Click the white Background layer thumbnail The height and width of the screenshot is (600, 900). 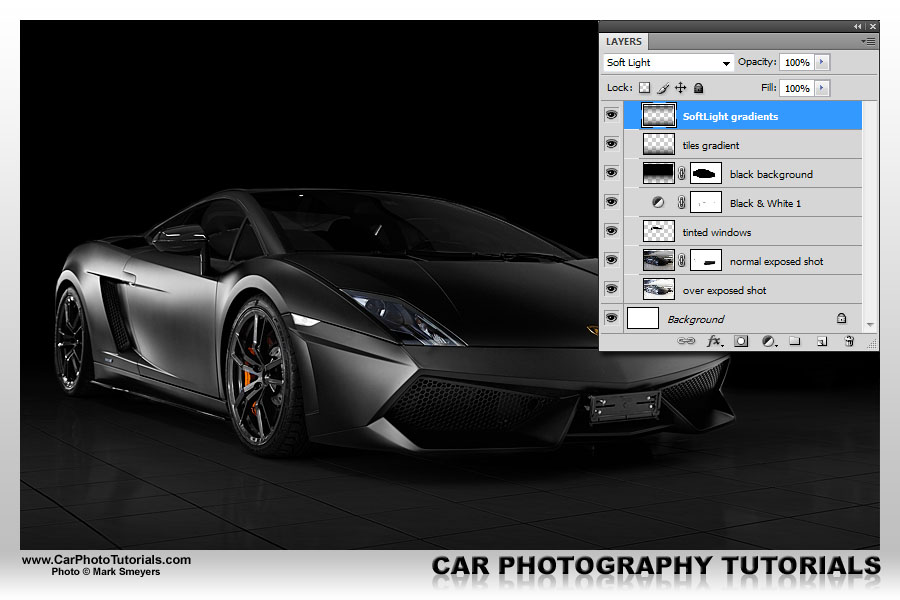point(643,318)
